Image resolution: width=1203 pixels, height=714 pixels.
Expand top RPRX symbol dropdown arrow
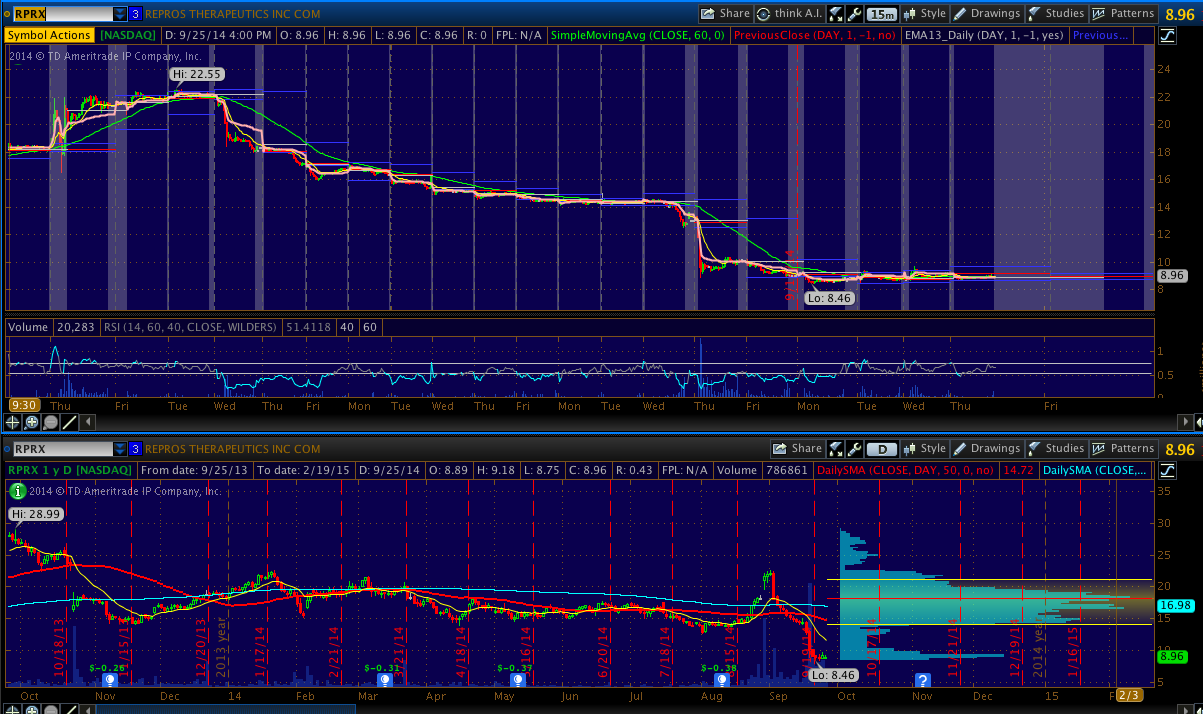[x=120, y=14]
